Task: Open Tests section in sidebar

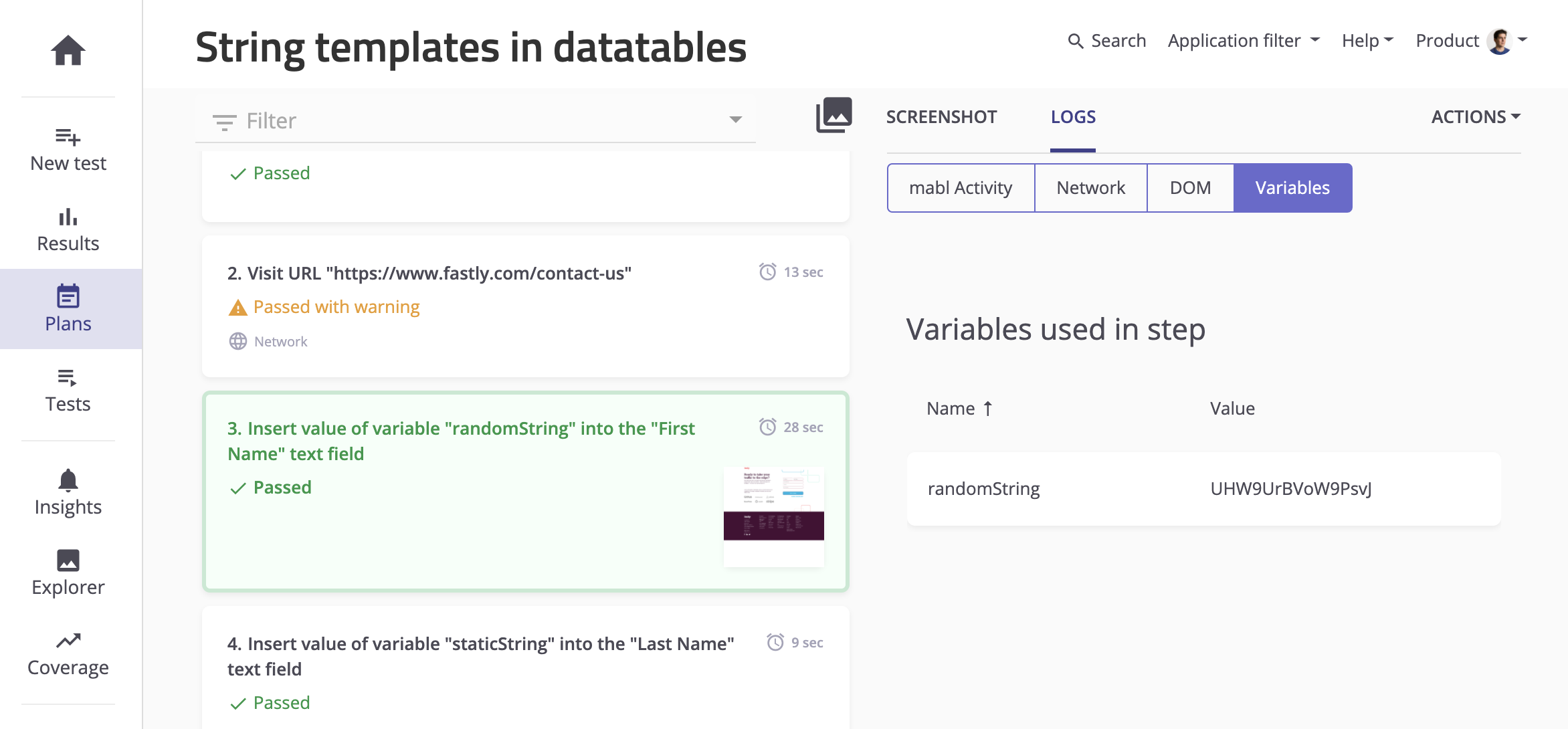Action: (68, 391)
